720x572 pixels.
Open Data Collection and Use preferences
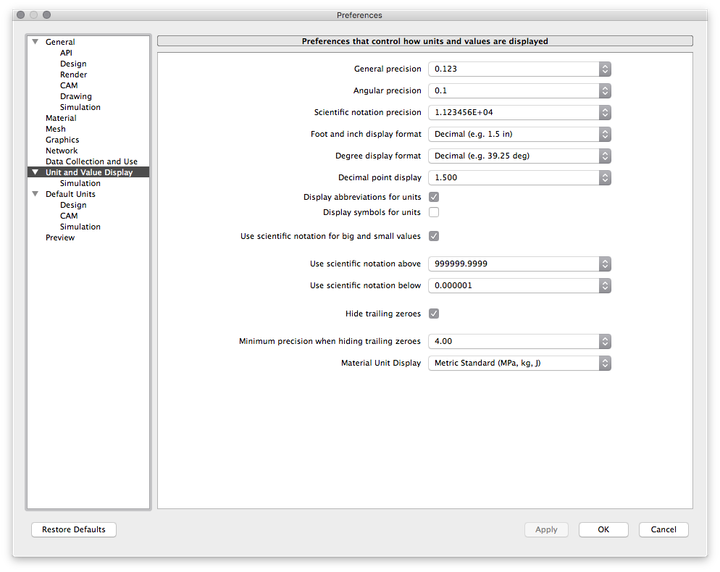click(91, 162)
